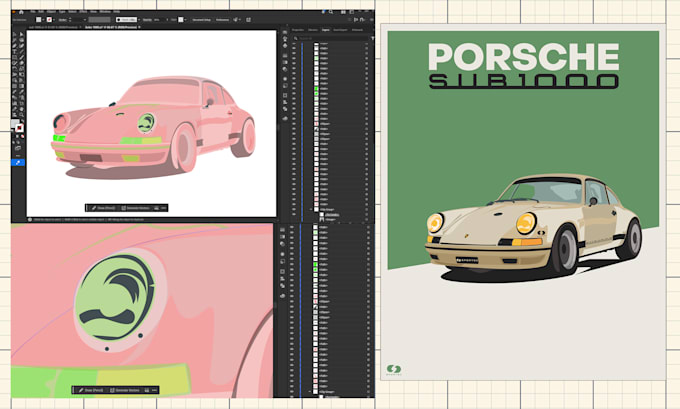Open the File menu in Illustrator

point(33,12)
